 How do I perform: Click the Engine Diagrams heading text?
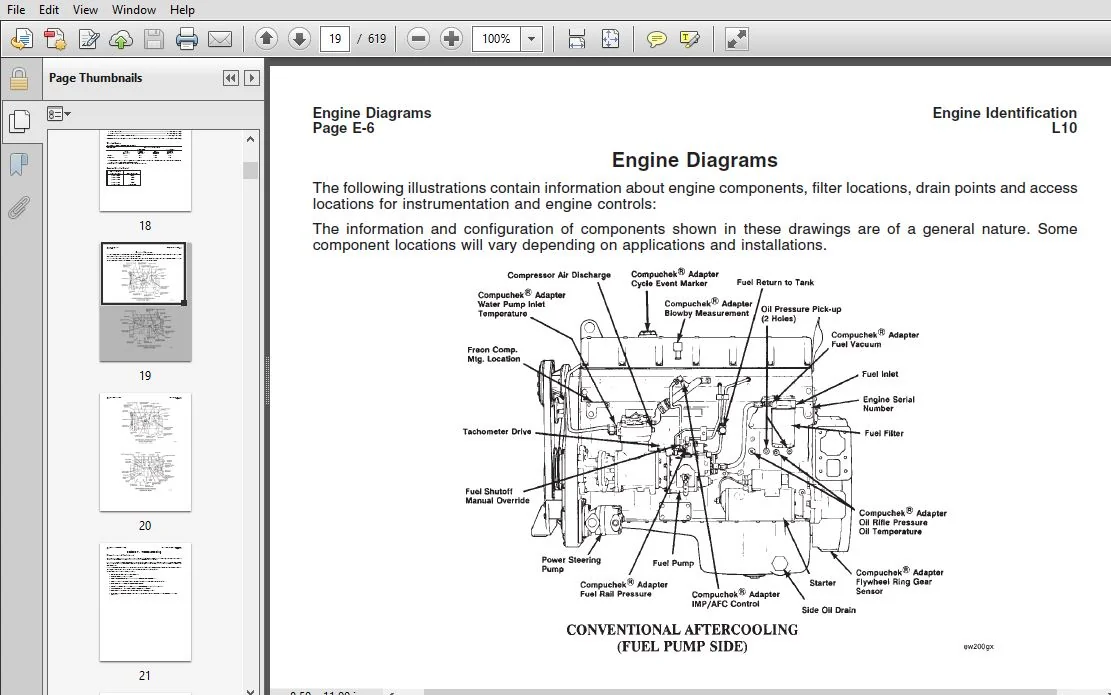[x=694, y=160]
